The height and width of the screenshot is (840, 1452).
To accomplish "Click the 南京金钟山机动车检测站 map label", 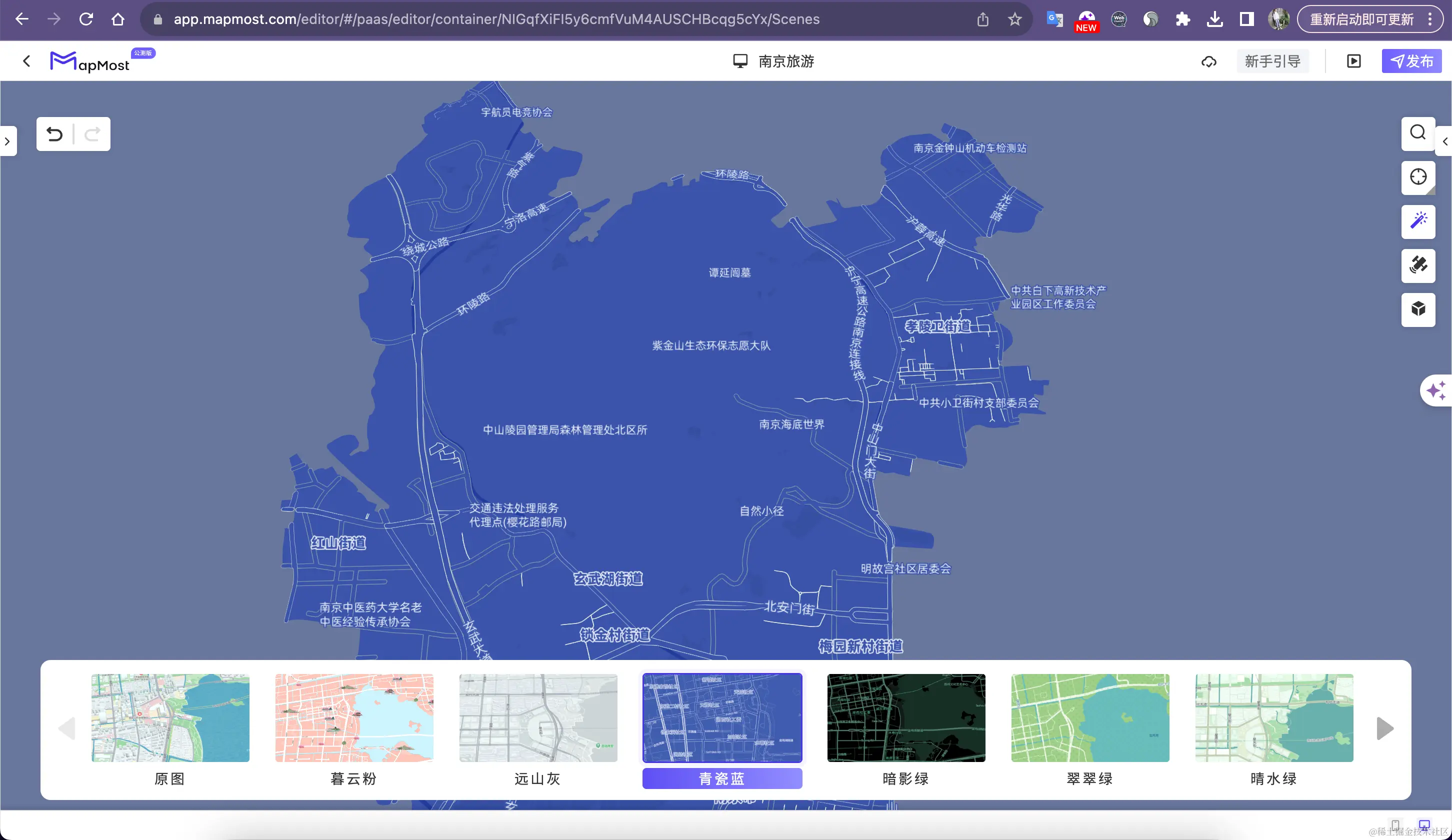I will pos(970,148).
